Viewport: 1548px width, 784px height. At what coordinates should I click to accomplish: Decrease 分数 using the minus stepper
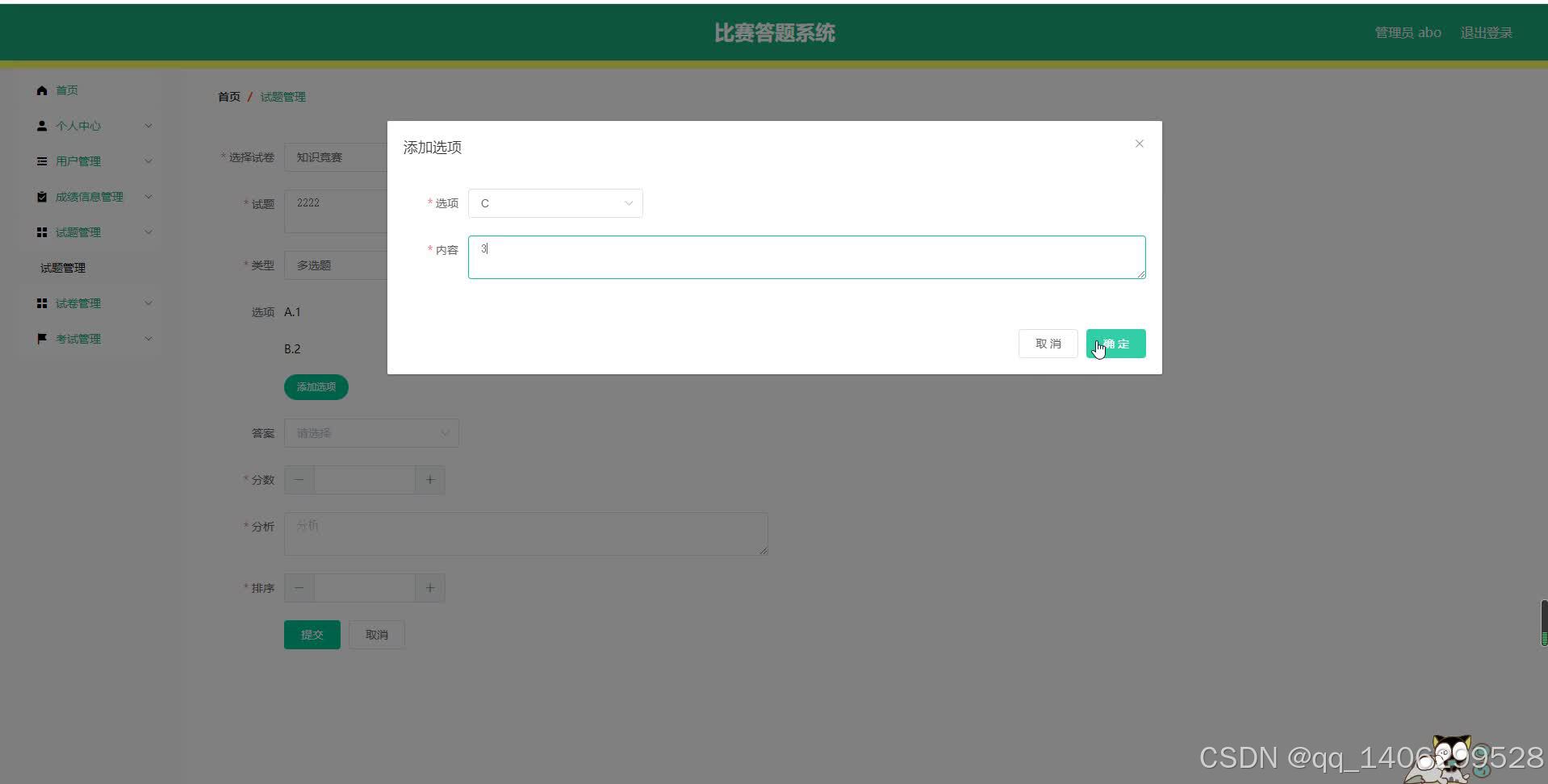point(298,479)
